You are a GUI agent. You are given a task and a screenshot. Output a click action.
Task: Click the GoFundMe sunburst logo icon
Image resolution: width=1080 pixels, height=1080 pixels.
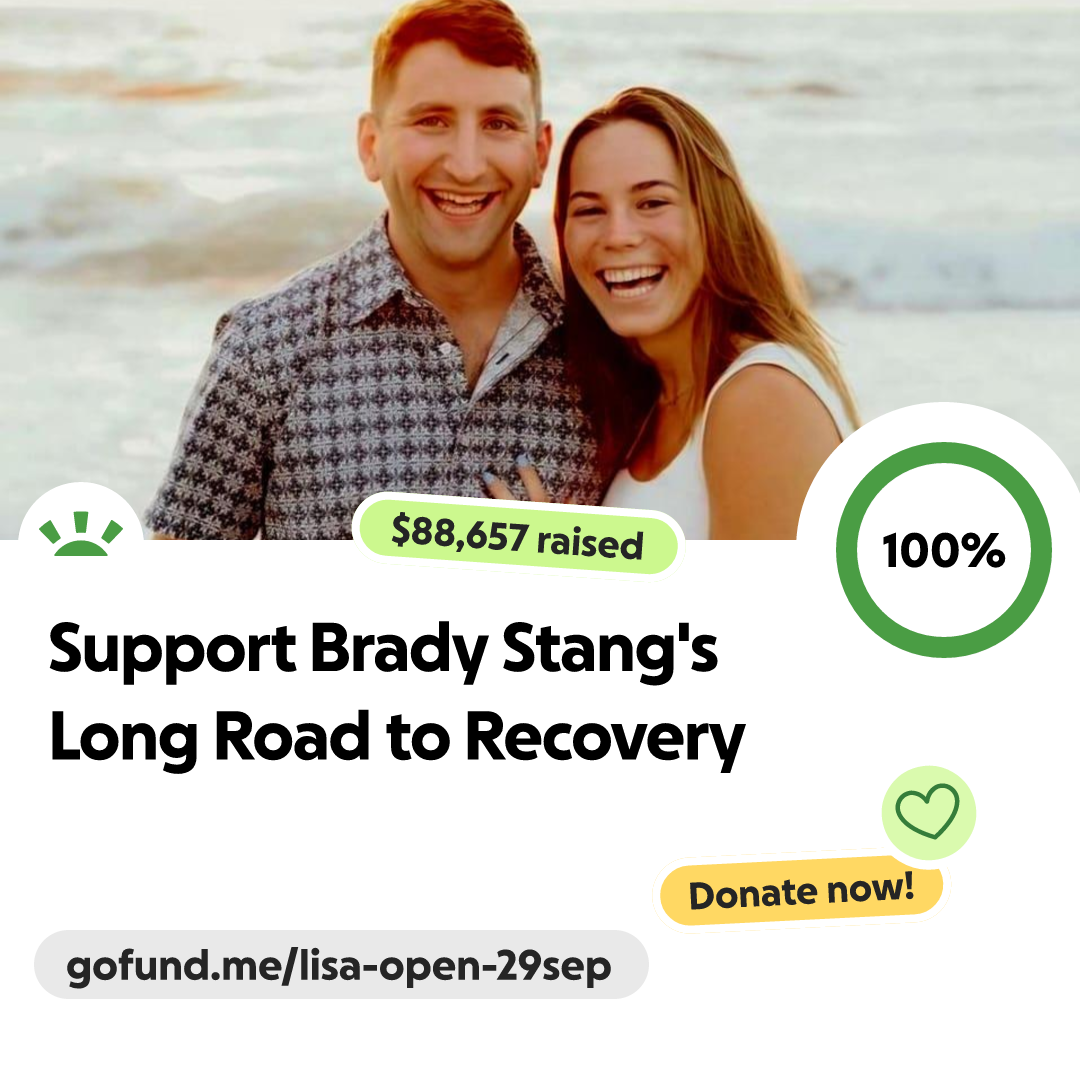81,534
